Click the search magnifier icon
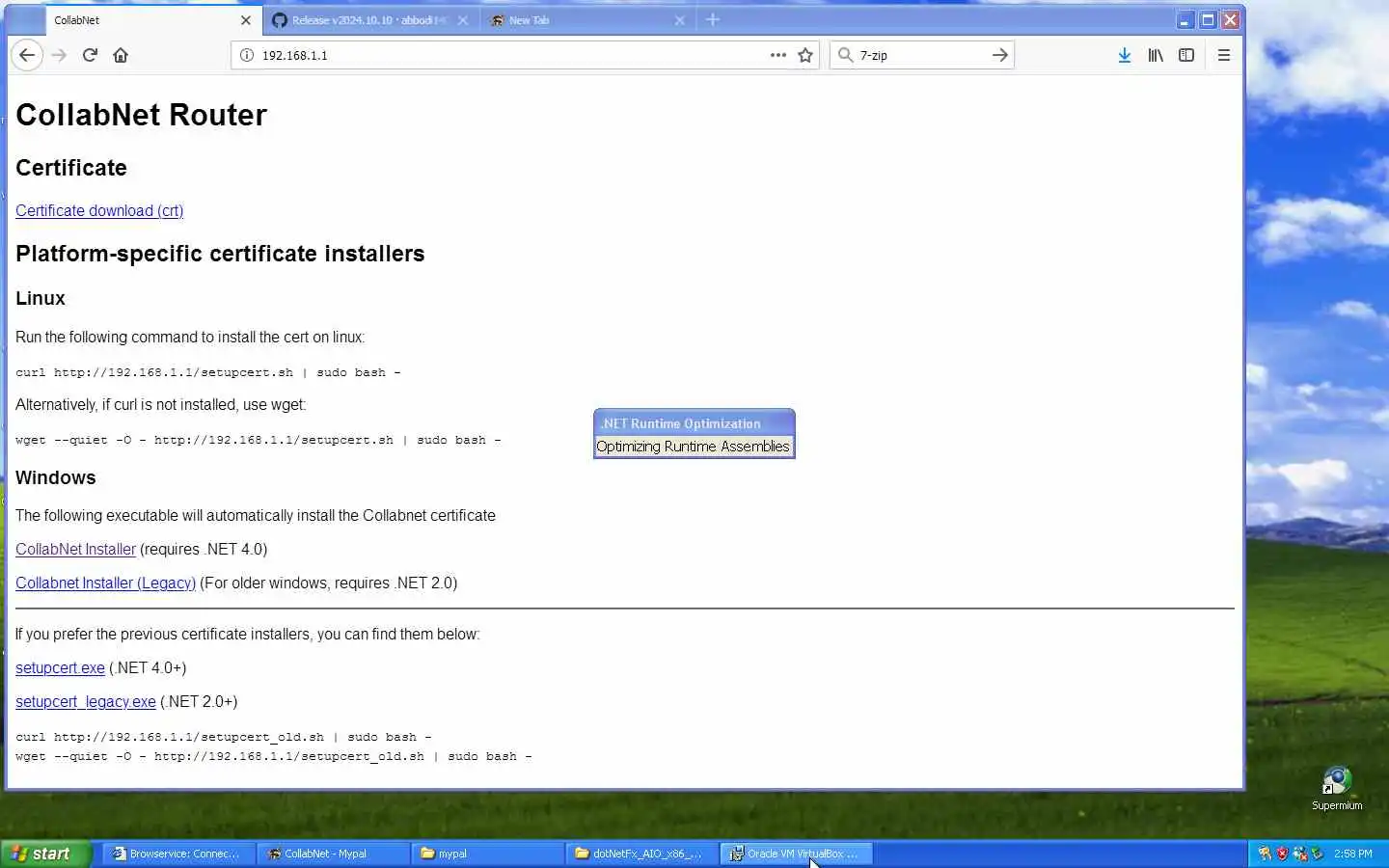This screenshot has width=1389, height=868. (845, 55)
